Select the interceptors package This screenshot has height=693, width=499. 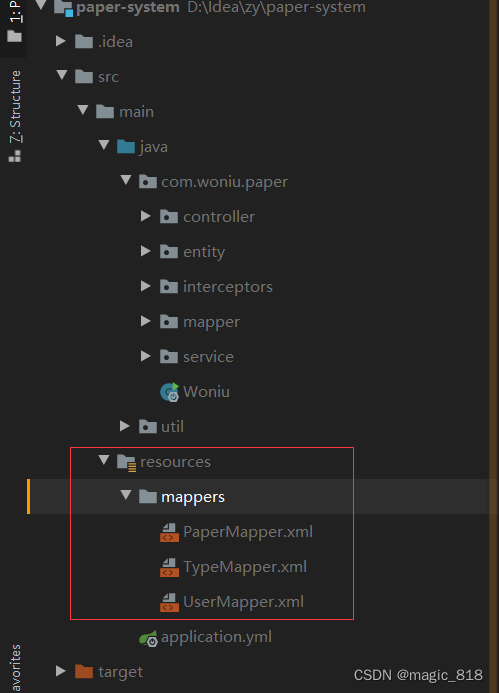coord(228,287)
